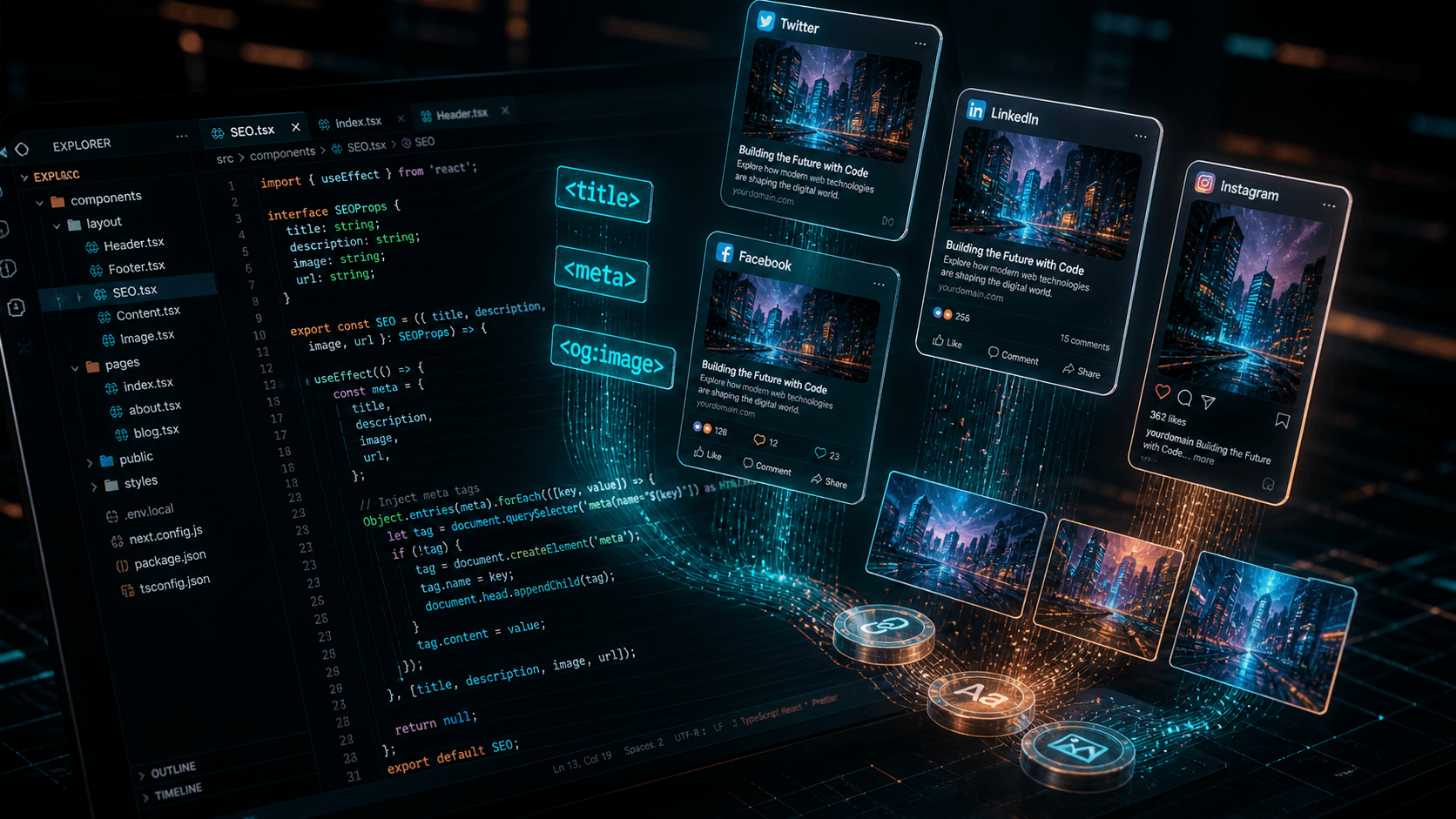Click the LinkedIn reaction emojis beside 256
Viewport: 1456px width, 819px height.
(x=943, y=313)
